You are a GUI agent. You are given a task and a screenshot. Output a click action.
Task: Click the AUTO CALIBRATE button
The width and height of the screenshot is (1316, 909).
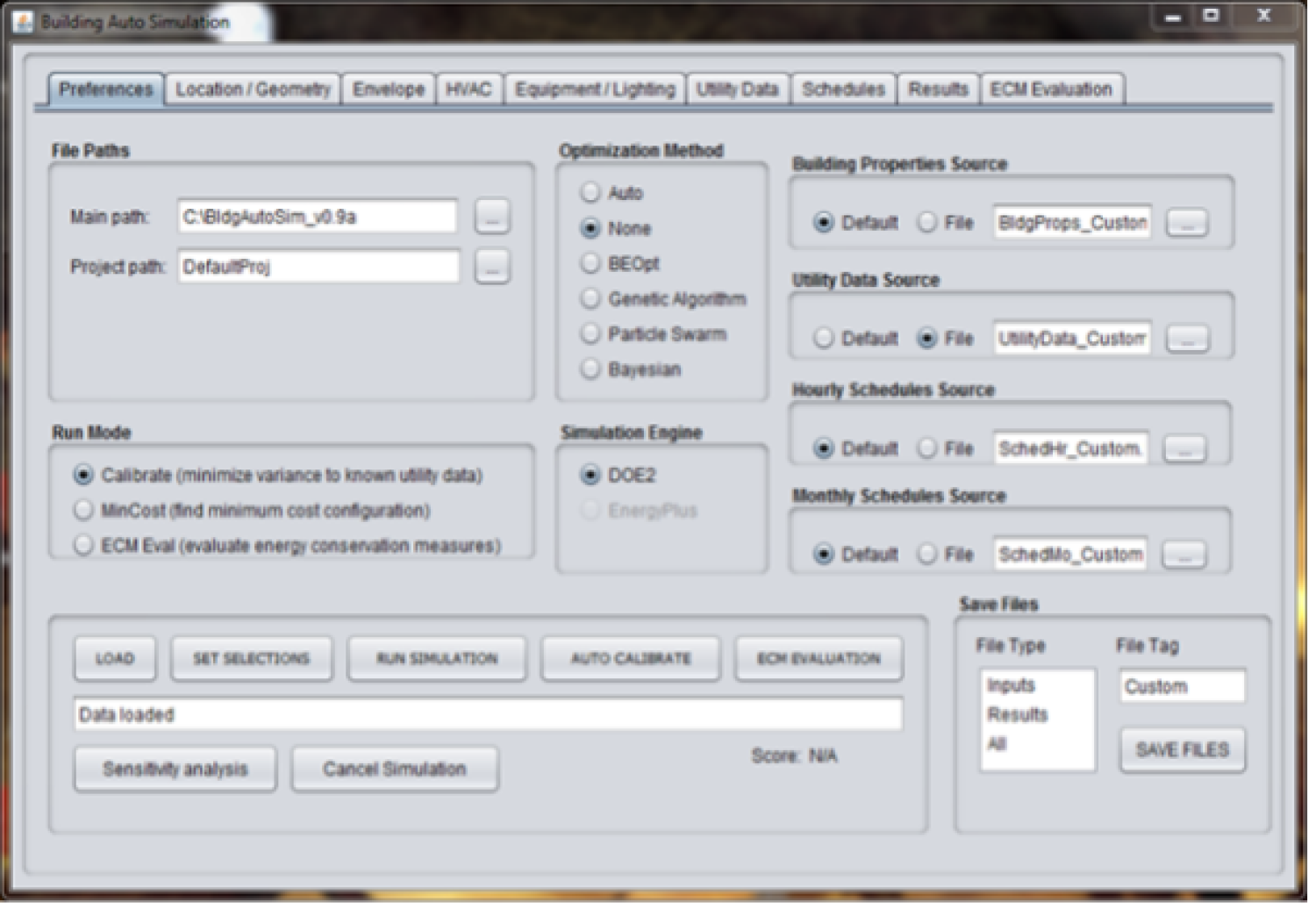pyautogui.click(x=632, y=659)
